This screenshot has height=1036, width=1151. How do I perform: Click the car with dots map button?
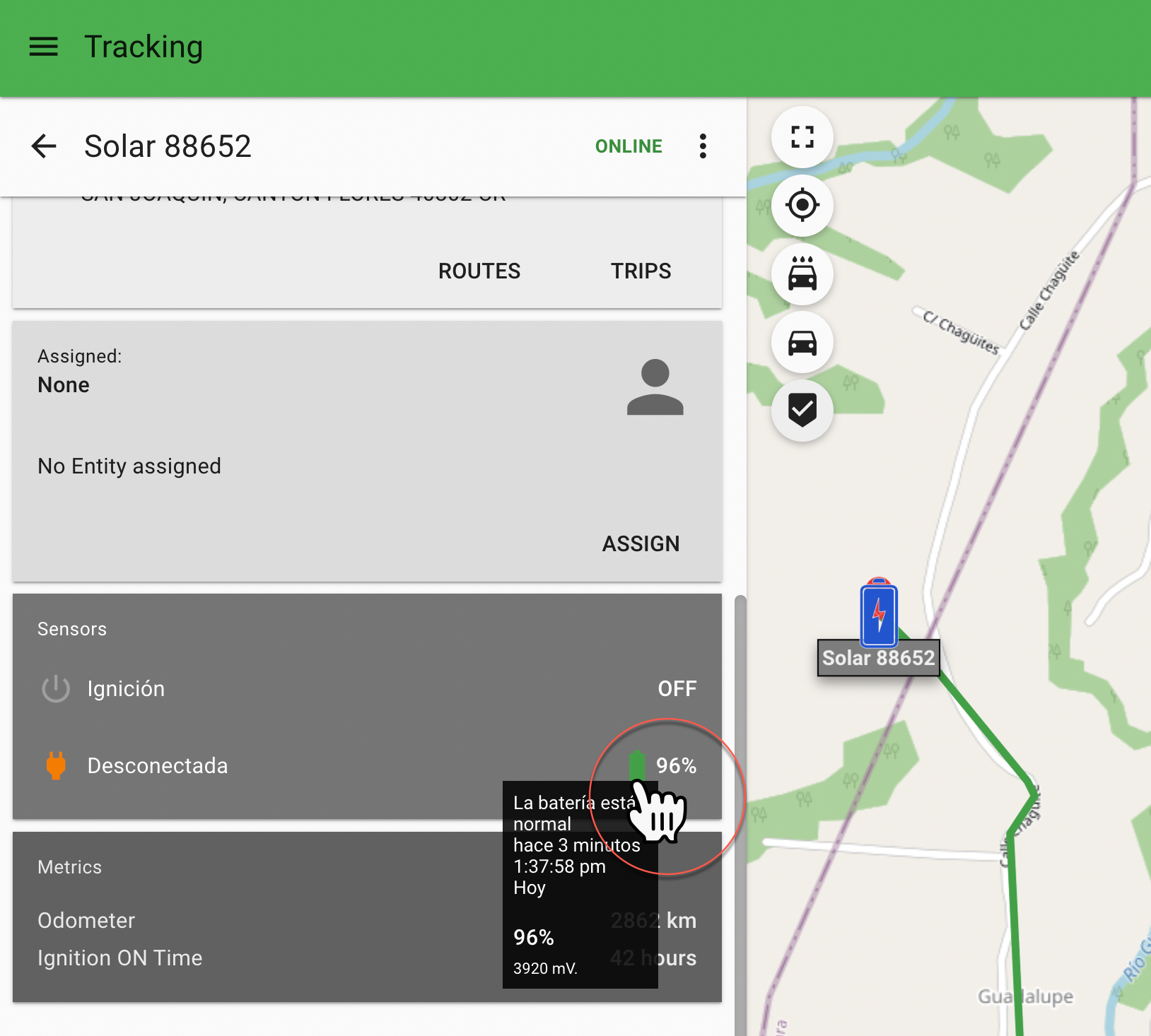tap(802, 274)
